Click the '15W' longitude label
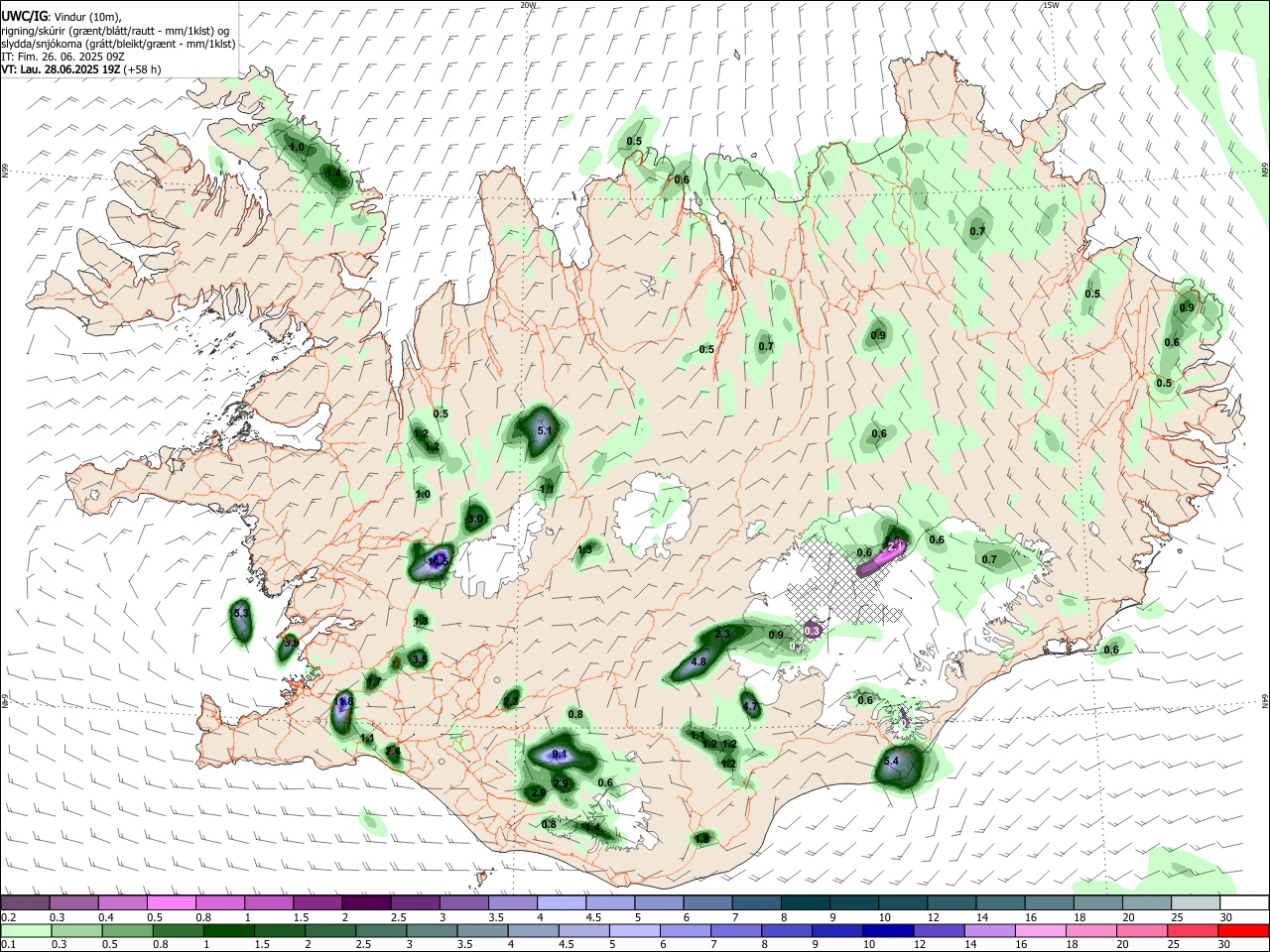1270x952 pixels. [1051, 5]
